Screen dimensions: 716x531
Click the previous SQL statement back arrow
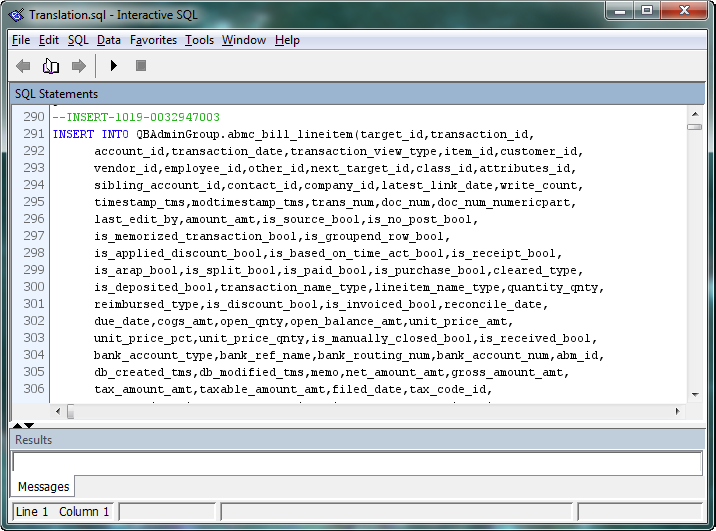point(23,66)
